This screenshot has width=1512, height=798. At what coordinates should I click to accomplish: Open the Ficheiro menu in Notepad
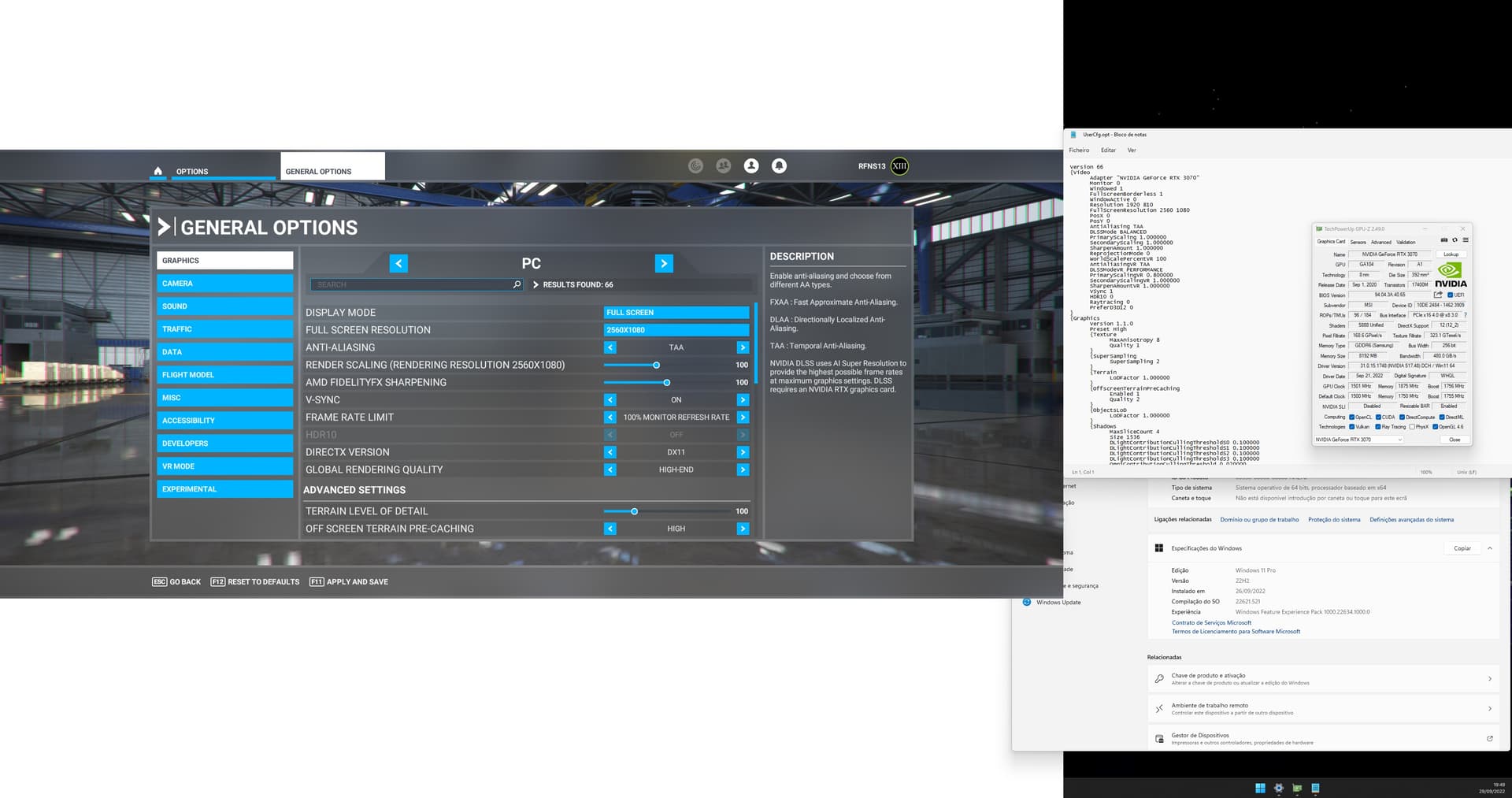1078,150
